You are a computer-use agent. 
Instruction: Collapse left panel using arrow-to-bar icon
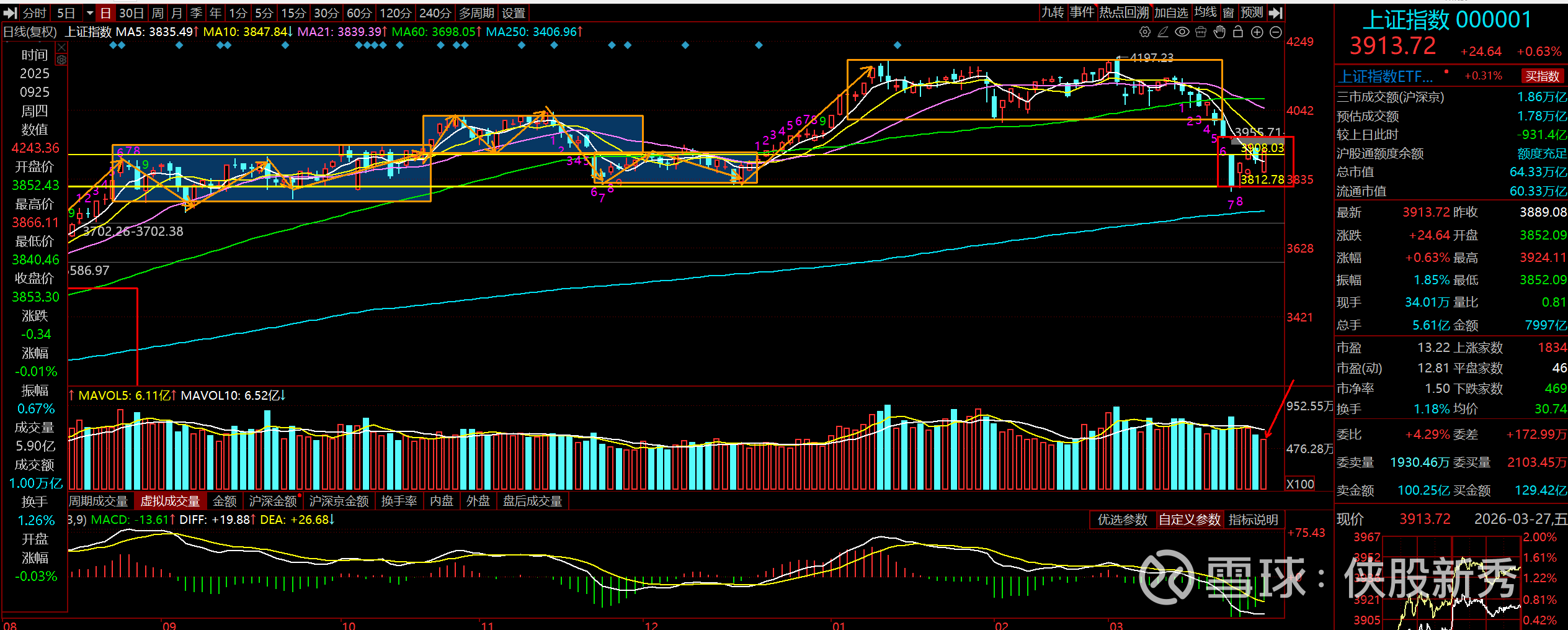click(10, 13)
